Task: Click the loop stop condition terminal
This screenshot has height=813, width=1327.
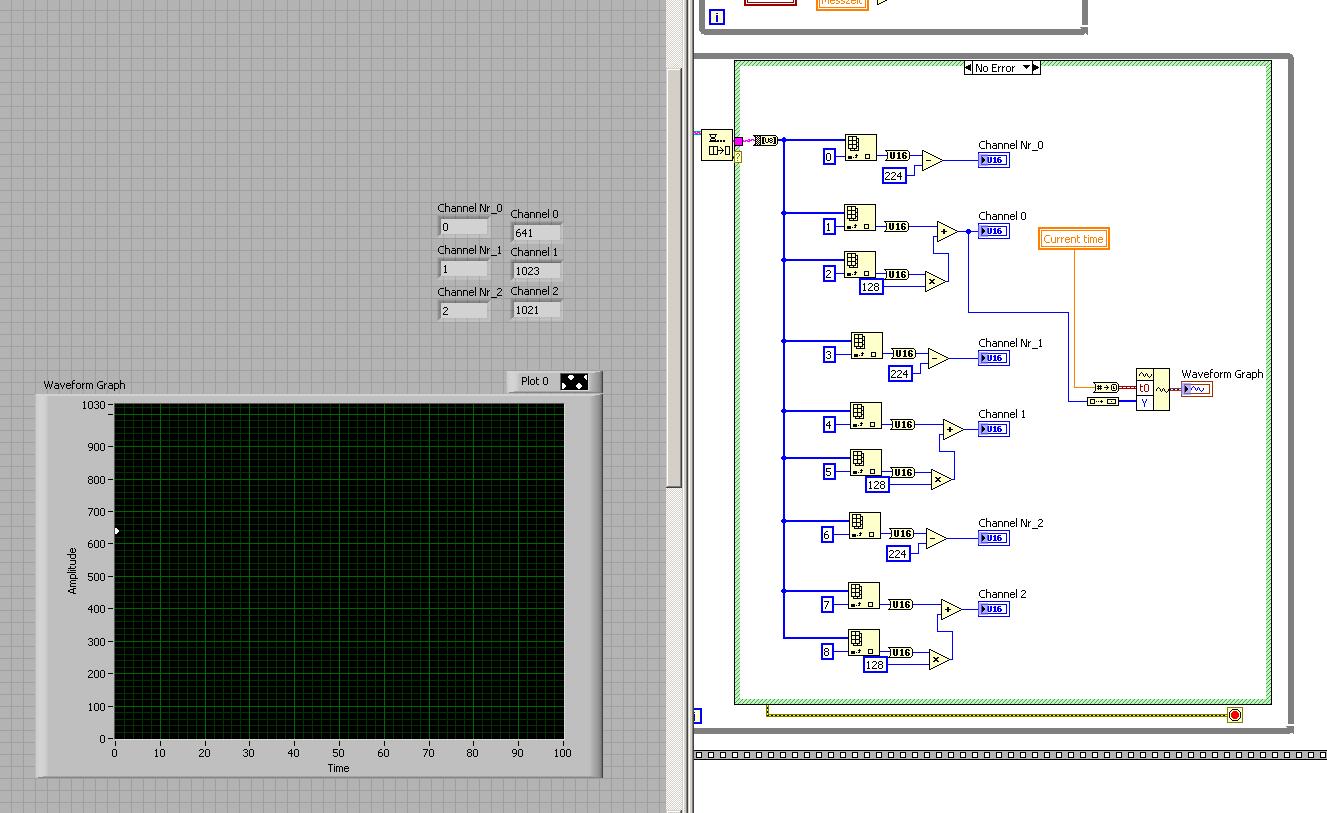Action: 1234,715
